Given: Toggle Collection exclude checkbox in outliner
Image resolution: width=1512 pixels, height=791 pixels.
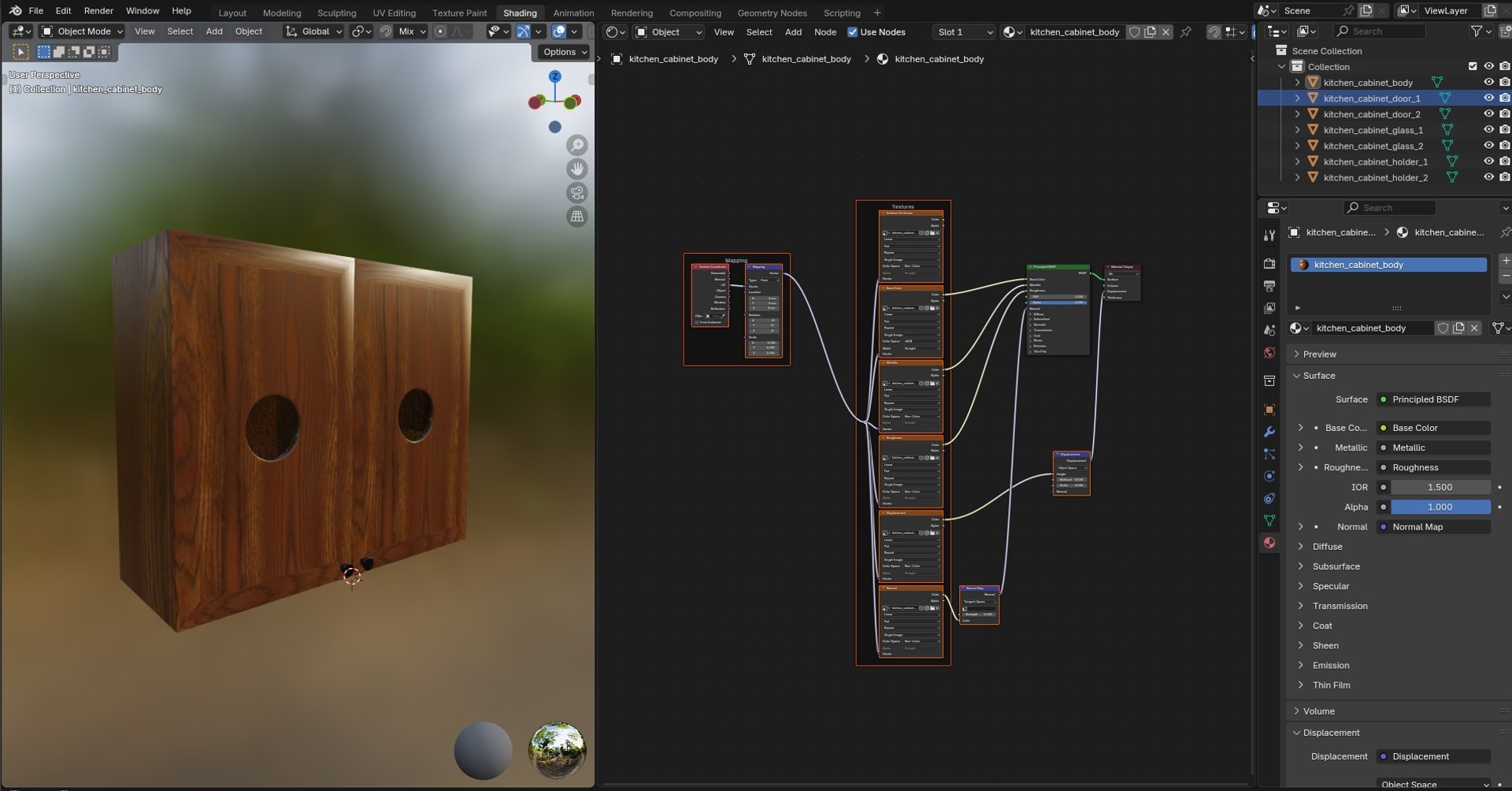Looking at the screenshot, I should point(1473,67).
